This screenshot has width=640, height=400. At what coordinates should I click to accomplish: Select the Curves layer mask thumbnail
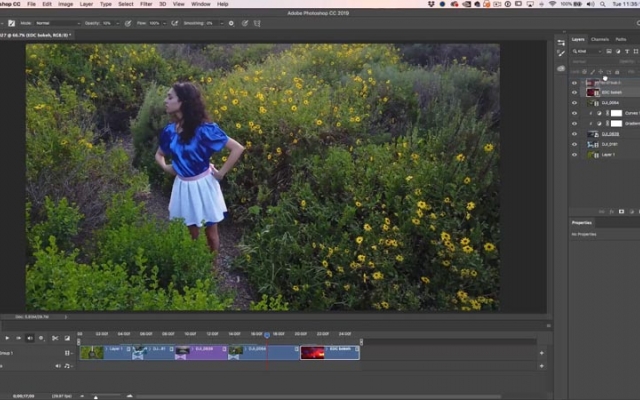[616, 113]
